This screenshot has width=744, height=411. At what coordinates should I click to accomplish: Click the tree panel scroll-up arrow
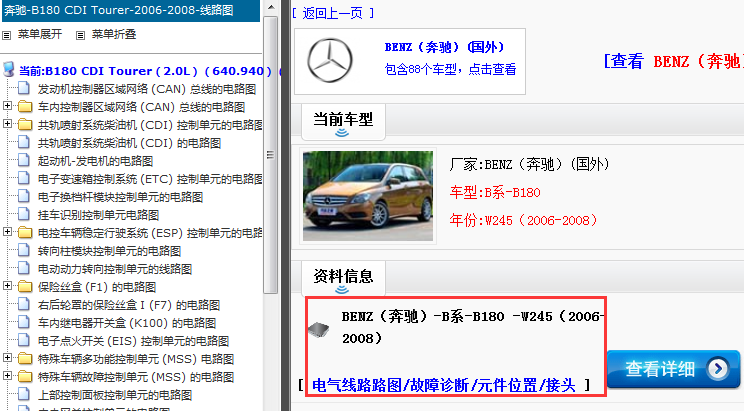pos(270,8)
